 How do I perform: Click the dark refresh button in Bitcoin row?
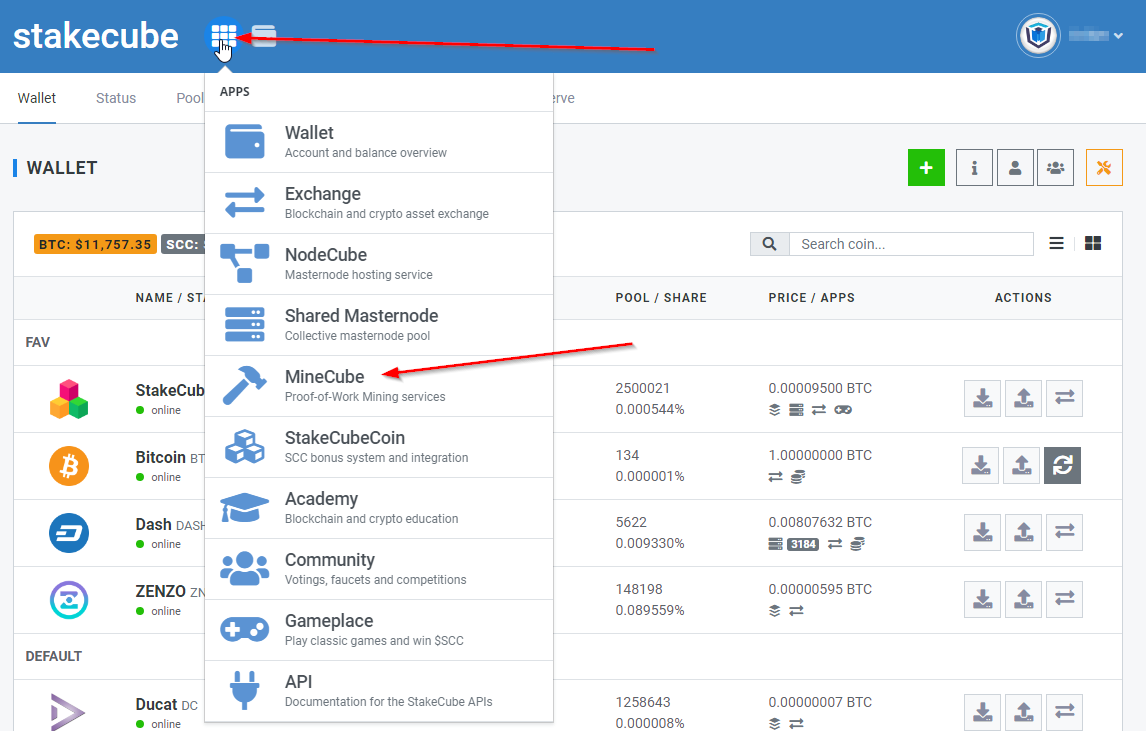point(1062,466)
